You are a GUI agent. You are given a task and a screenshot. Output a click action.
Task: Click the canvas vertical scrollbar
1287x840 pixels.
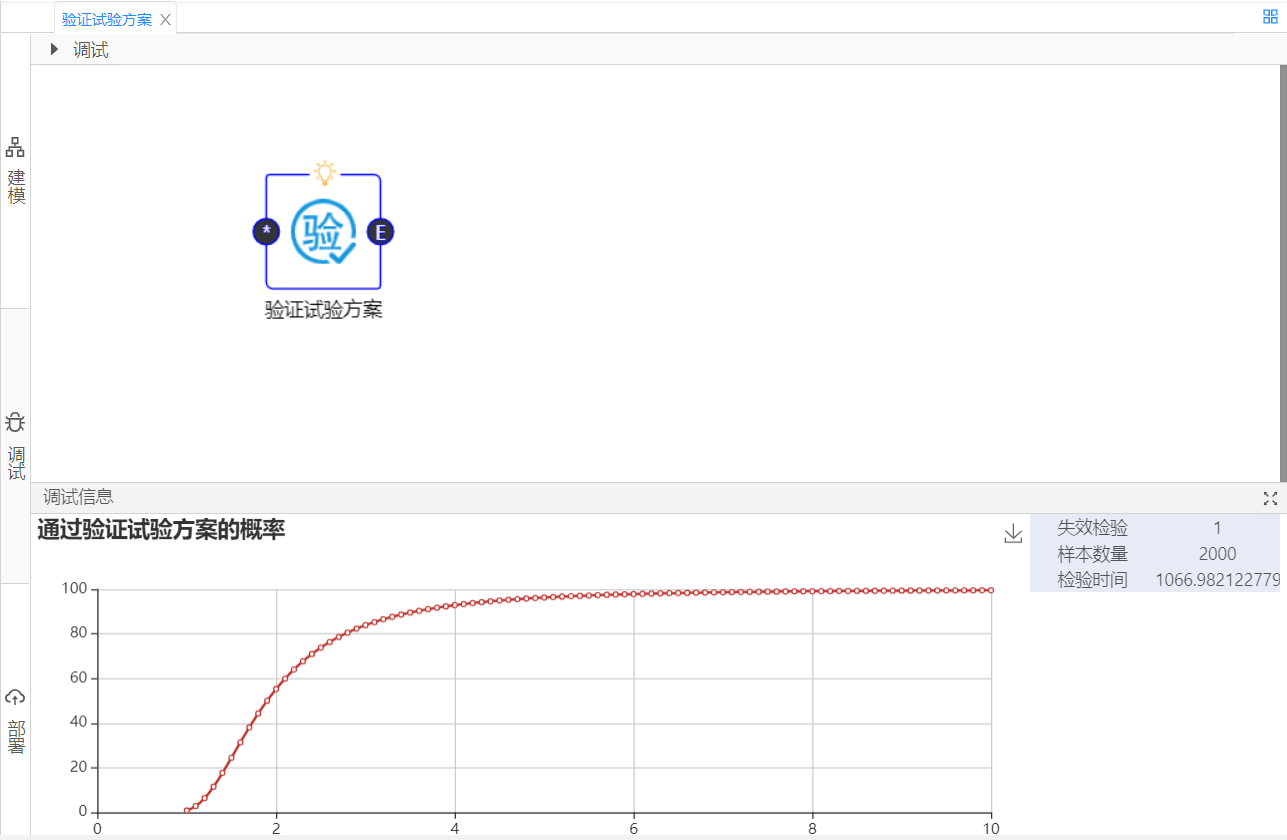click(x=1282, y=270)
